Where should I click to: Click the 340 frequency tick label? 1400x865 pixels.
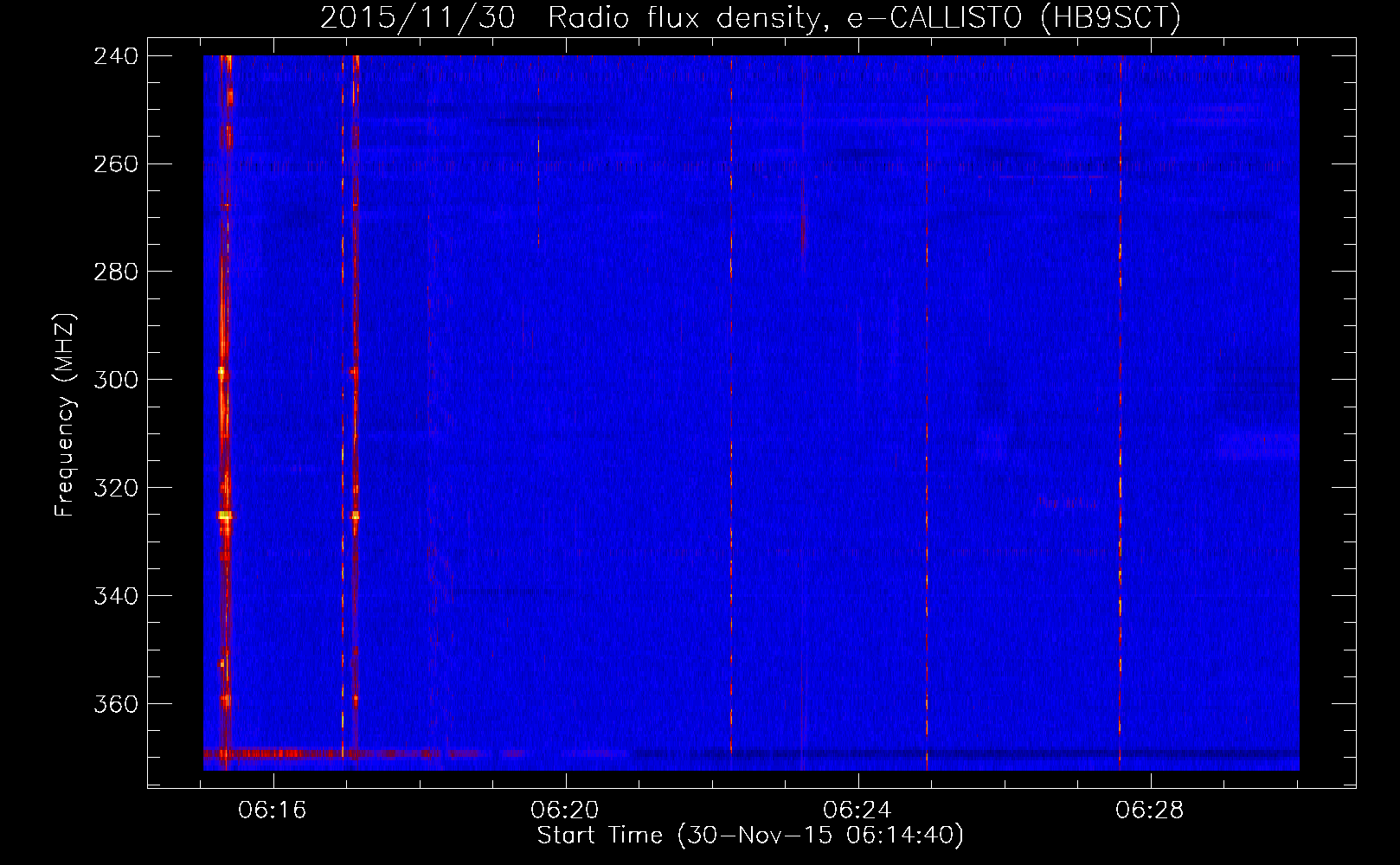[x=116, y=596]
